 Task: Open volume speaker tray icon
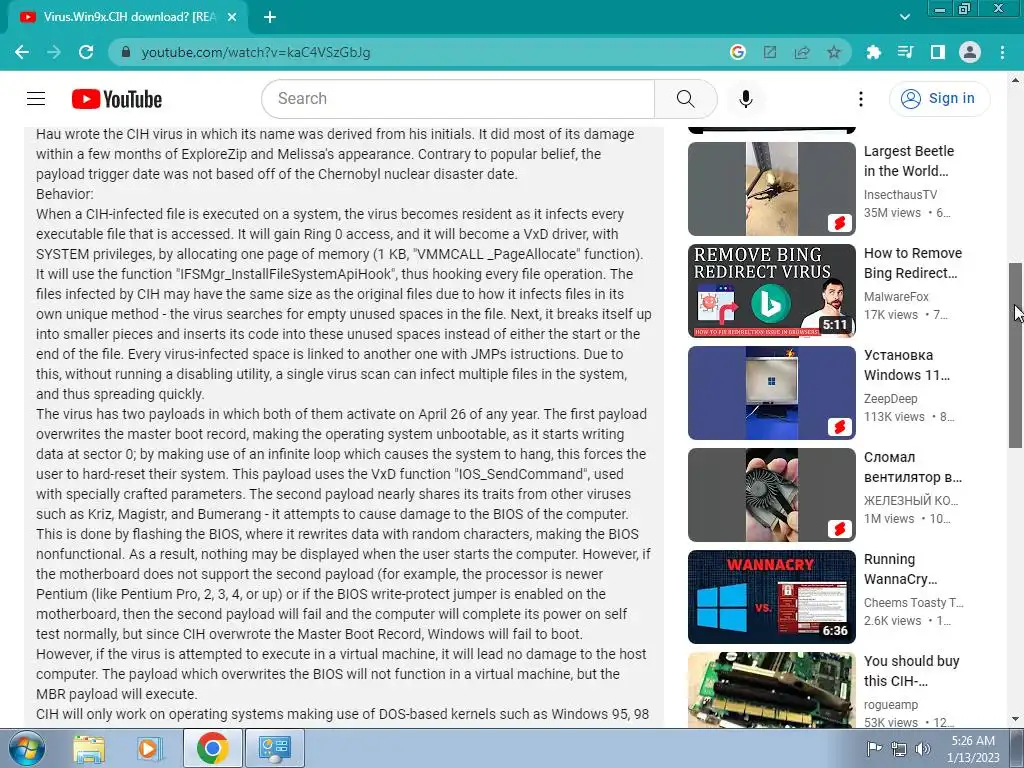coord(922,748)
